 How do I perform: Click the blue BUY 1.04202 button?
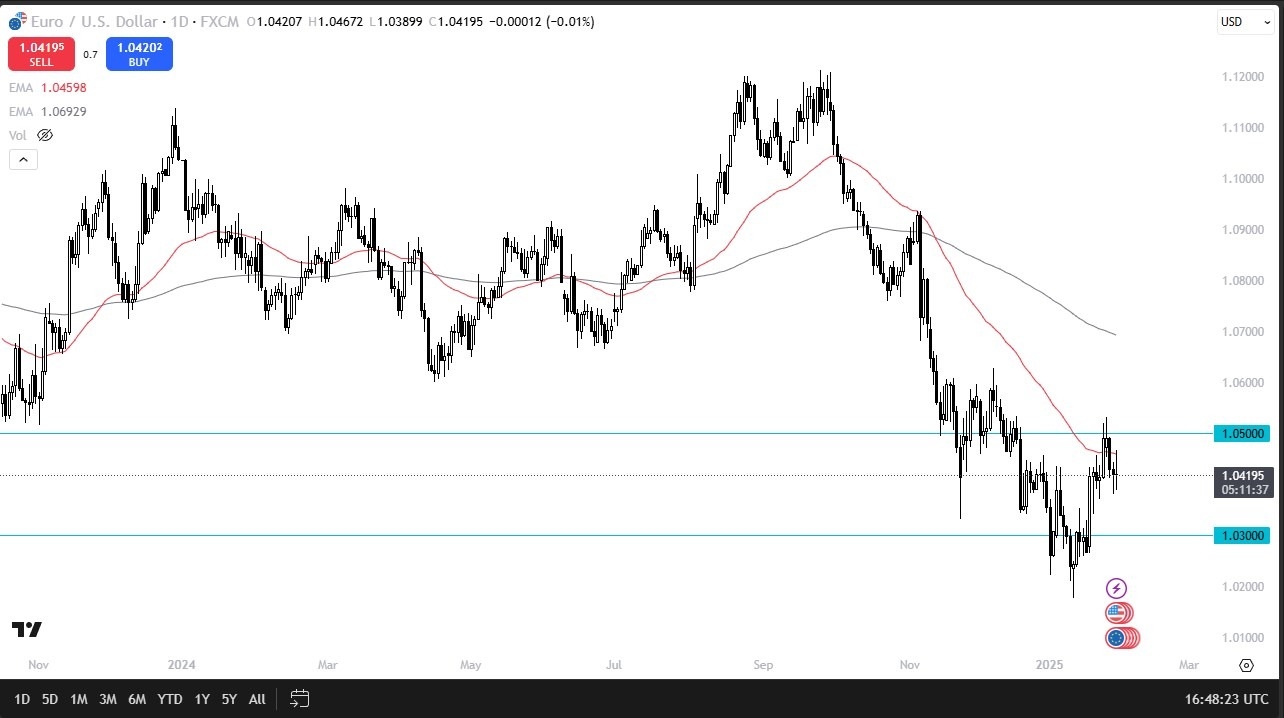(x=139, y=54)
